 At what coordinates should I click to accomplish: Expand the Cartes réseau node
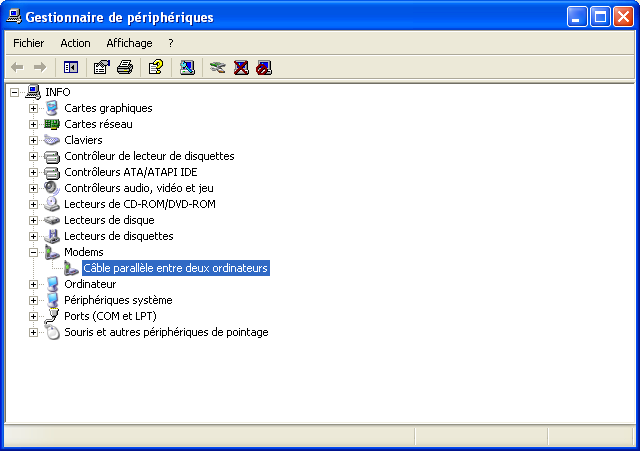33,124
